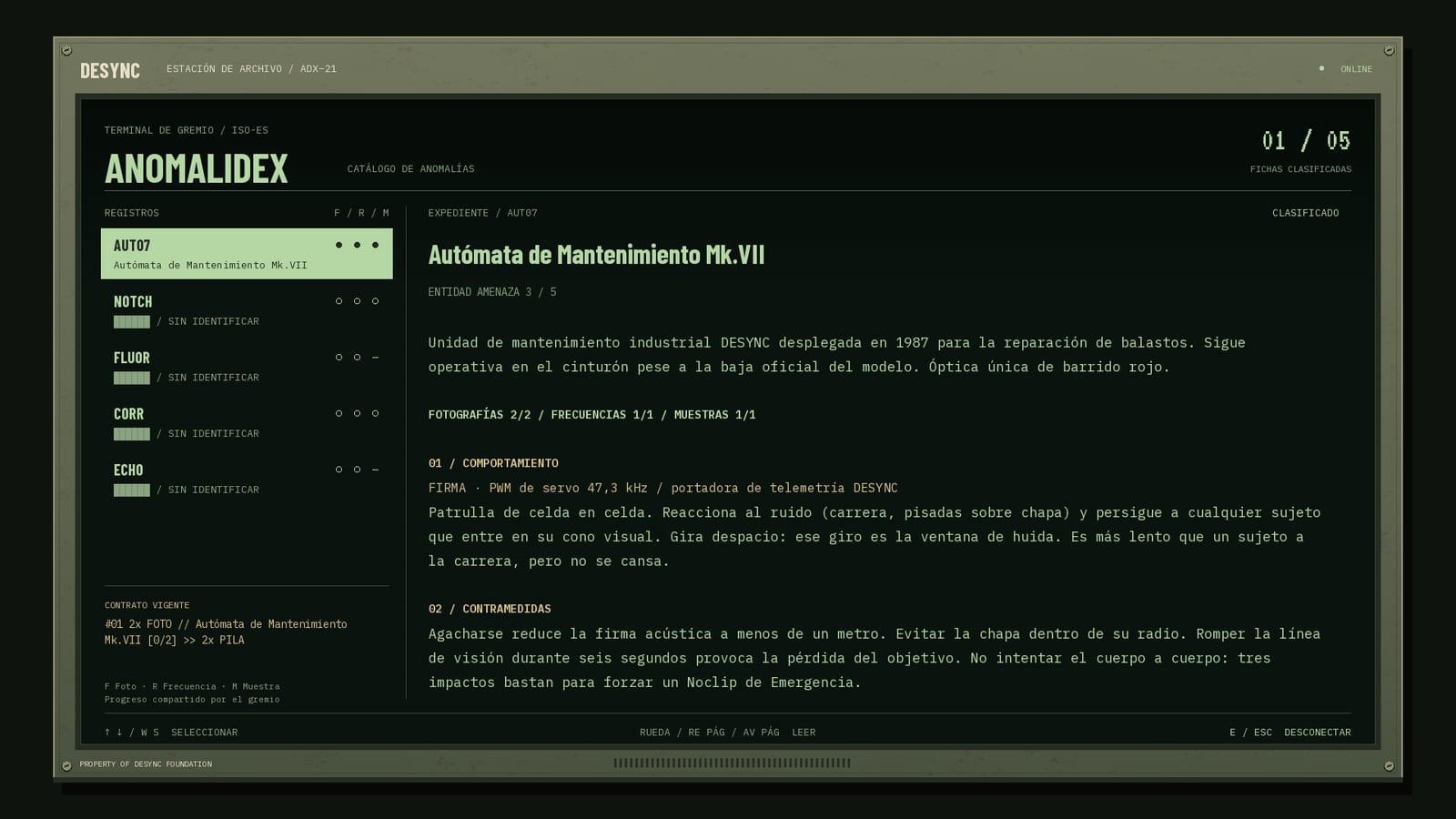Select the ECHO registry entry
The image size is (1456, 819).
(247, 479)
